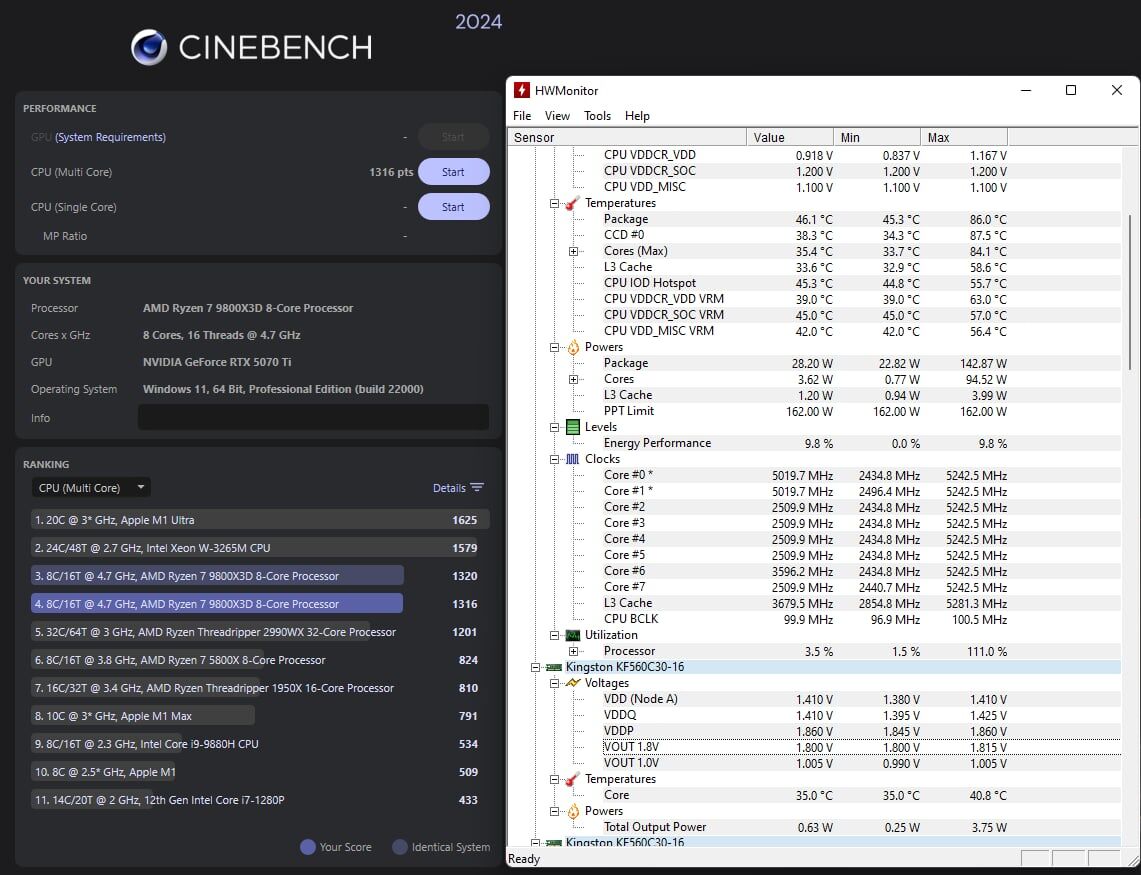Open the CPU (Multi Core) ranking dropdown
The width and height of the screenshot is (1141, 875).
click(x=91, y=488)
